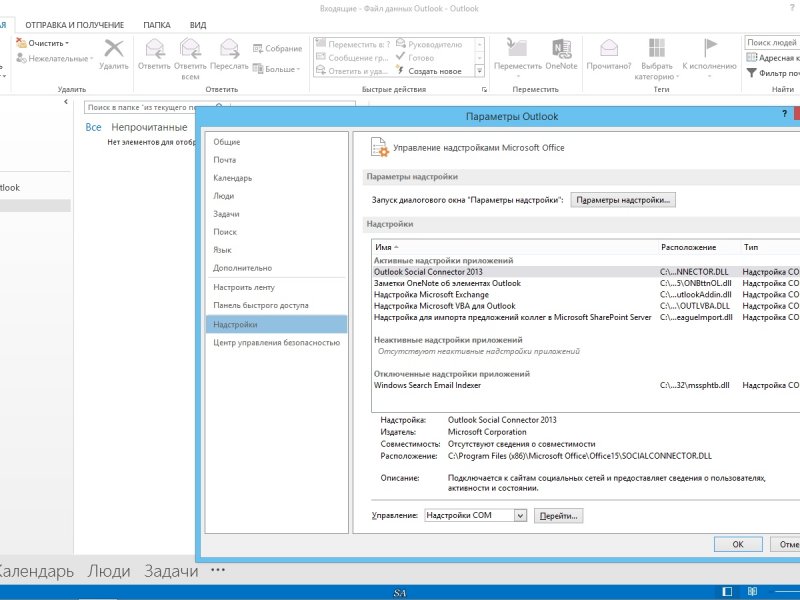Run quick step Готово
The width and height of the screenshot is (800, 600).
click(415, 58)
